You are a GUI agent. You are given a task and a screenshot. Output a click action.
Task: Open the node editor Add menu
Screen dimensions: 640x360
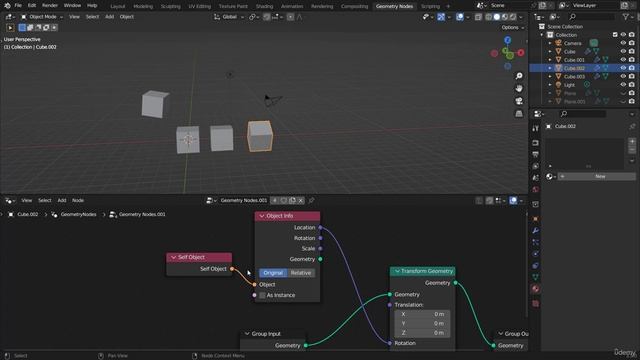pos(62,200)
